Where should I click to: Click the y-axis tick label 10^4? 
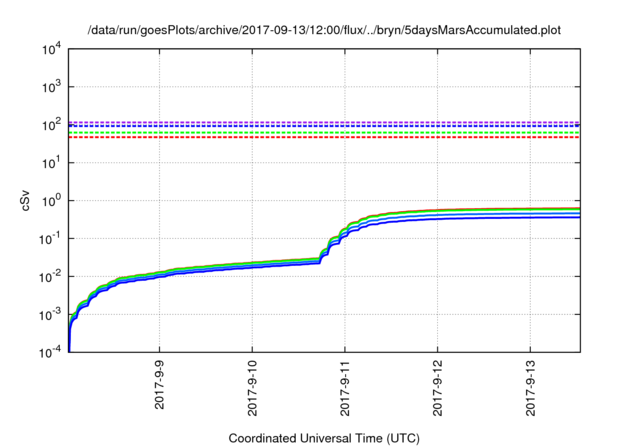point(51,49)
